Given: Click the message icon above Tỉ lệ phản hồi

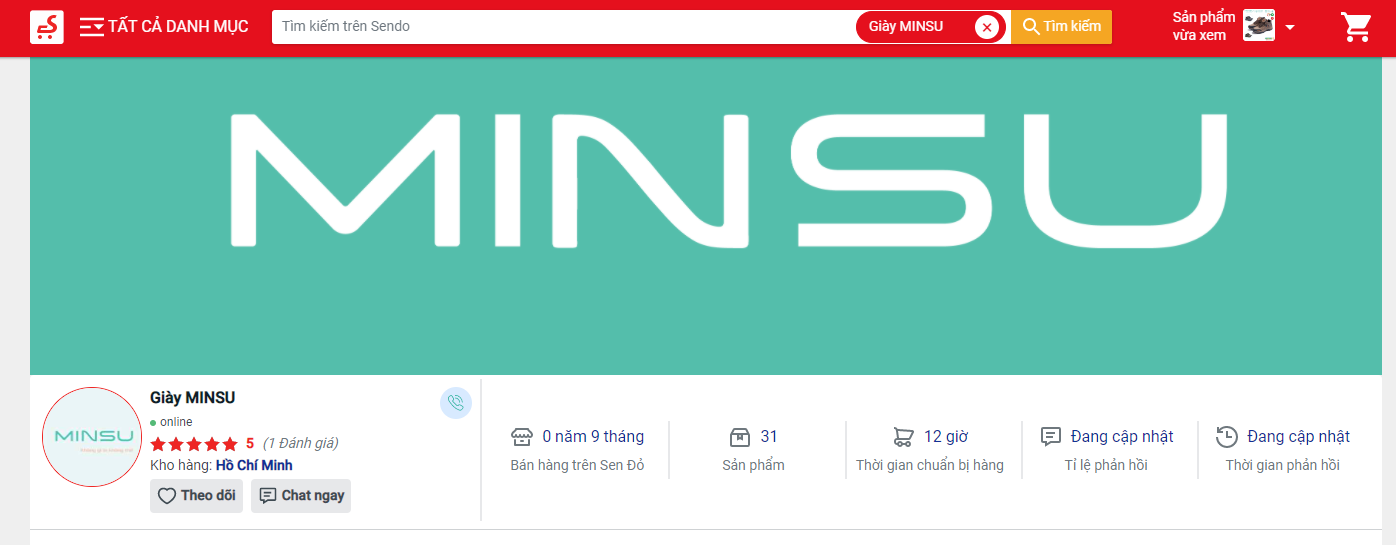Looking at the screenshot, I should (x=1051, y=437).
